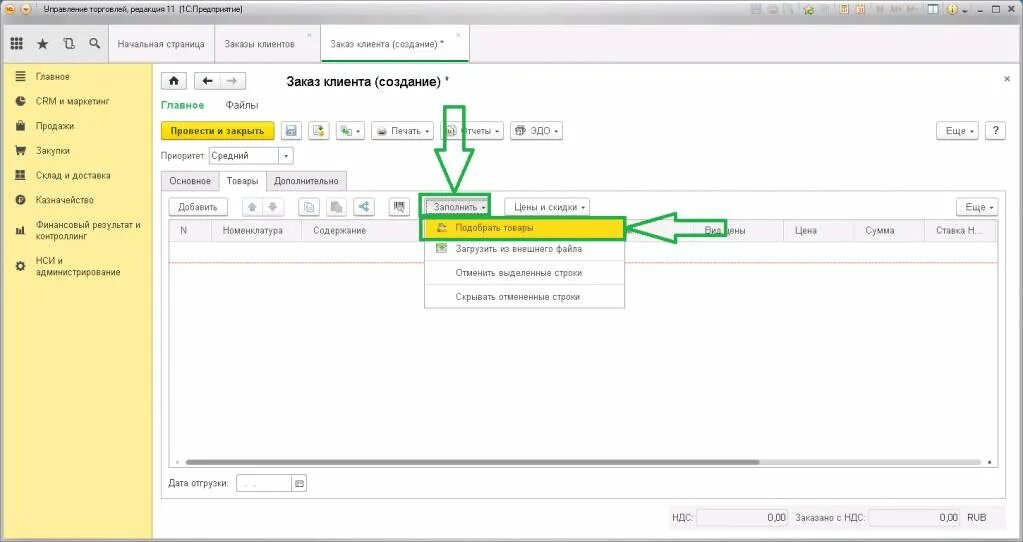Open the Заполнить dropdown button
The image size is (1023, 542).
(455, 207)
